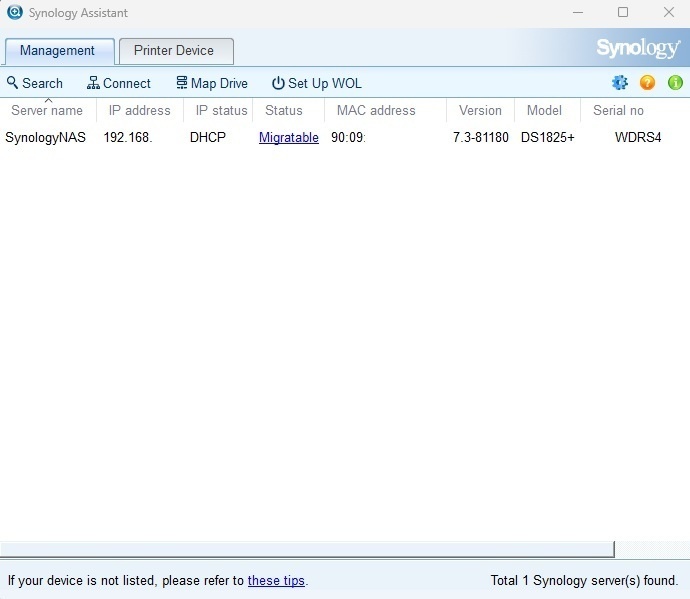Close the Synology Assistant window
Screen dimensions: 690x599
click(x=668, y=12)
